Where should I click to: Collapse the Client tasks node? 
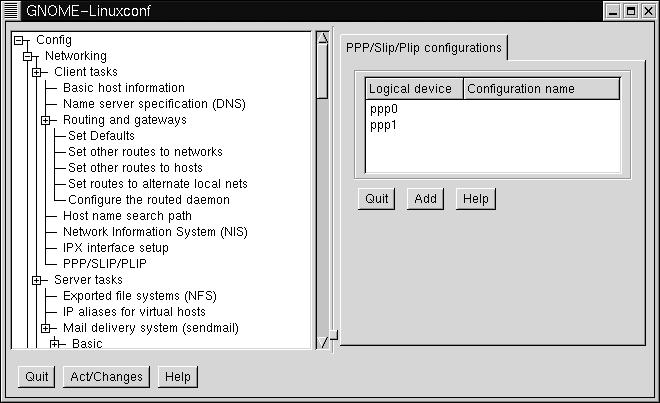pos(38,72)
